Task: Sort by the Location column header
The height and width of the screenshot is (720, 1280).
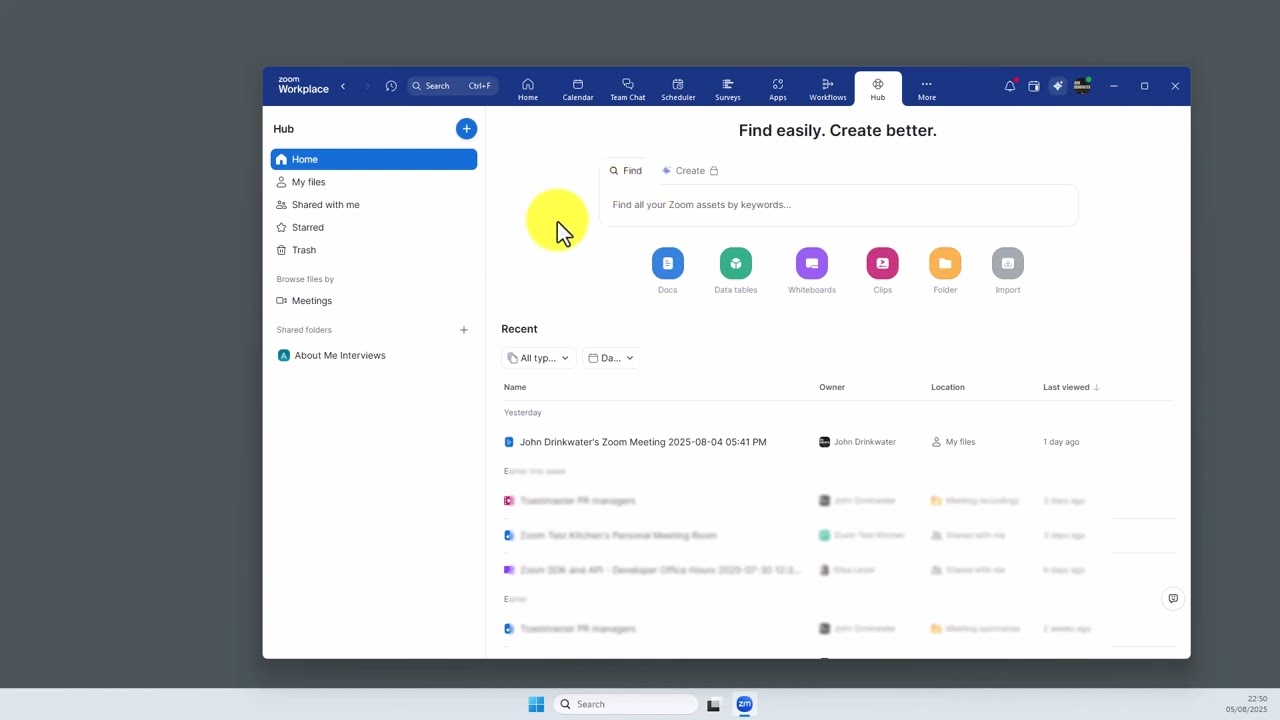Action: 948,387
